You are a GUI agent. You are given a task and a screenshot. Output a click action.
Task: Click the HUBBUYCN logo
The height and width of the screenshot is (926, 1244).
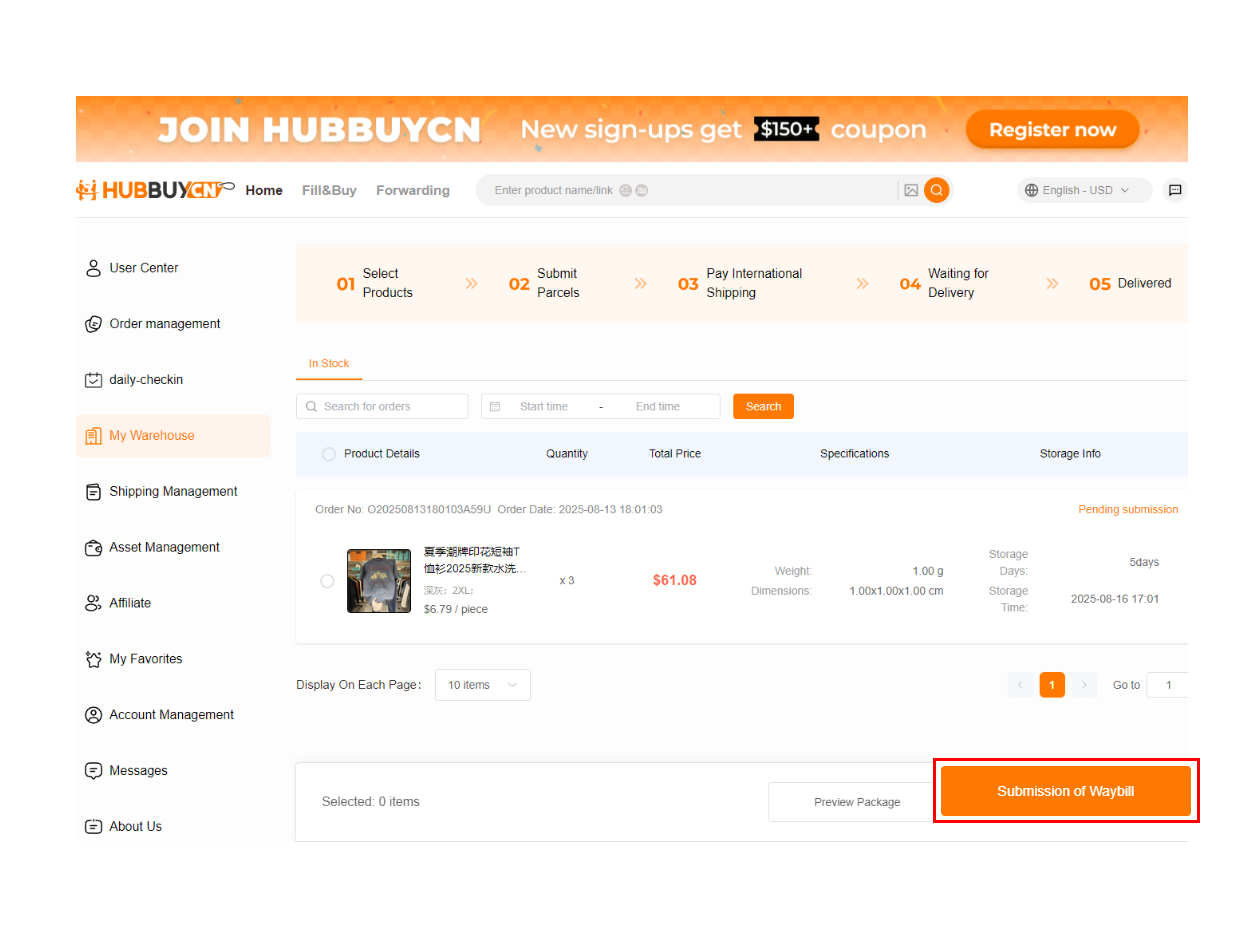154,190
